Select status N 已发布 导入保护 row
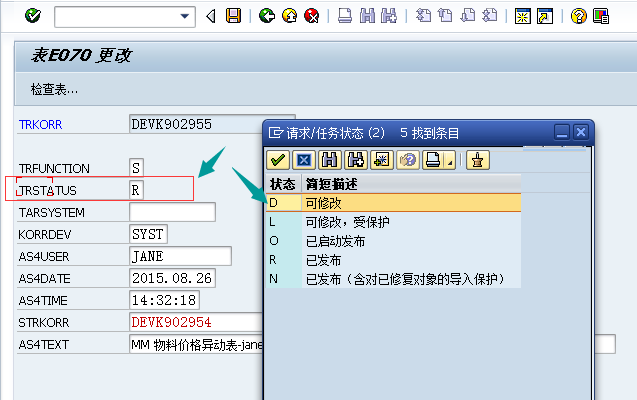637x400 pixels. (393, 279)
